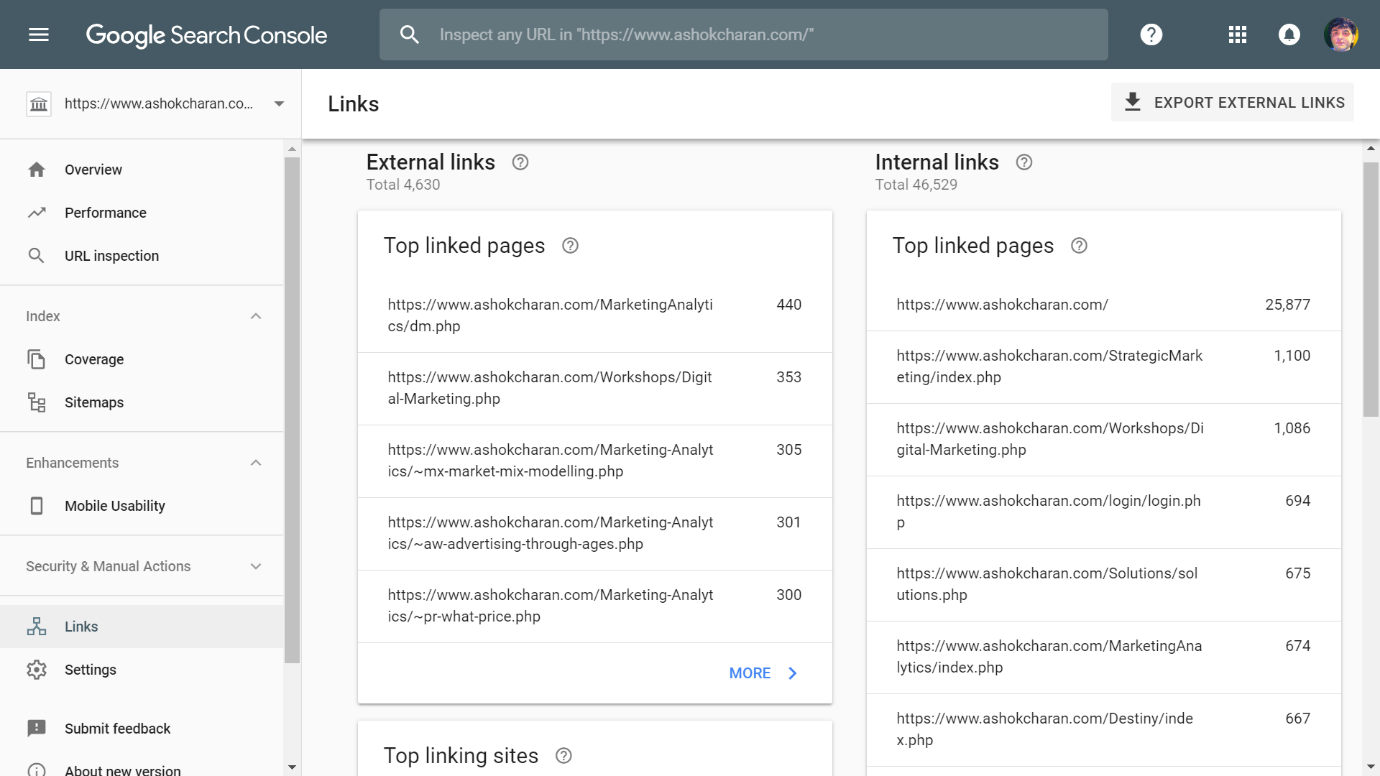Click the help question mark icon in header
This screenshot has width=1380, height=776.
point(1151,35)
